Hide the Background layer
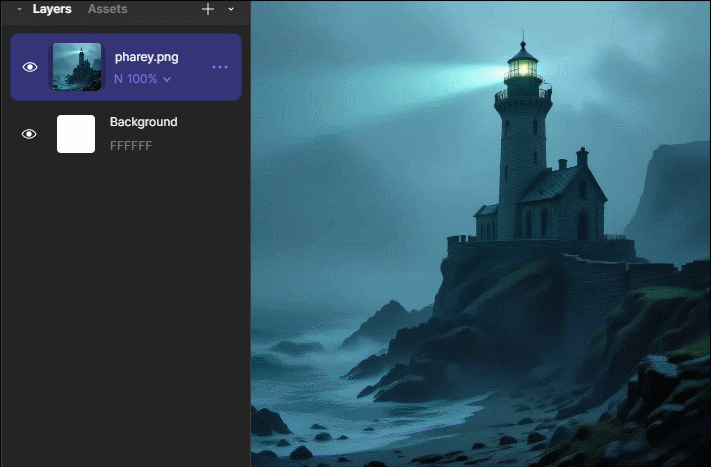 [29, 134]
